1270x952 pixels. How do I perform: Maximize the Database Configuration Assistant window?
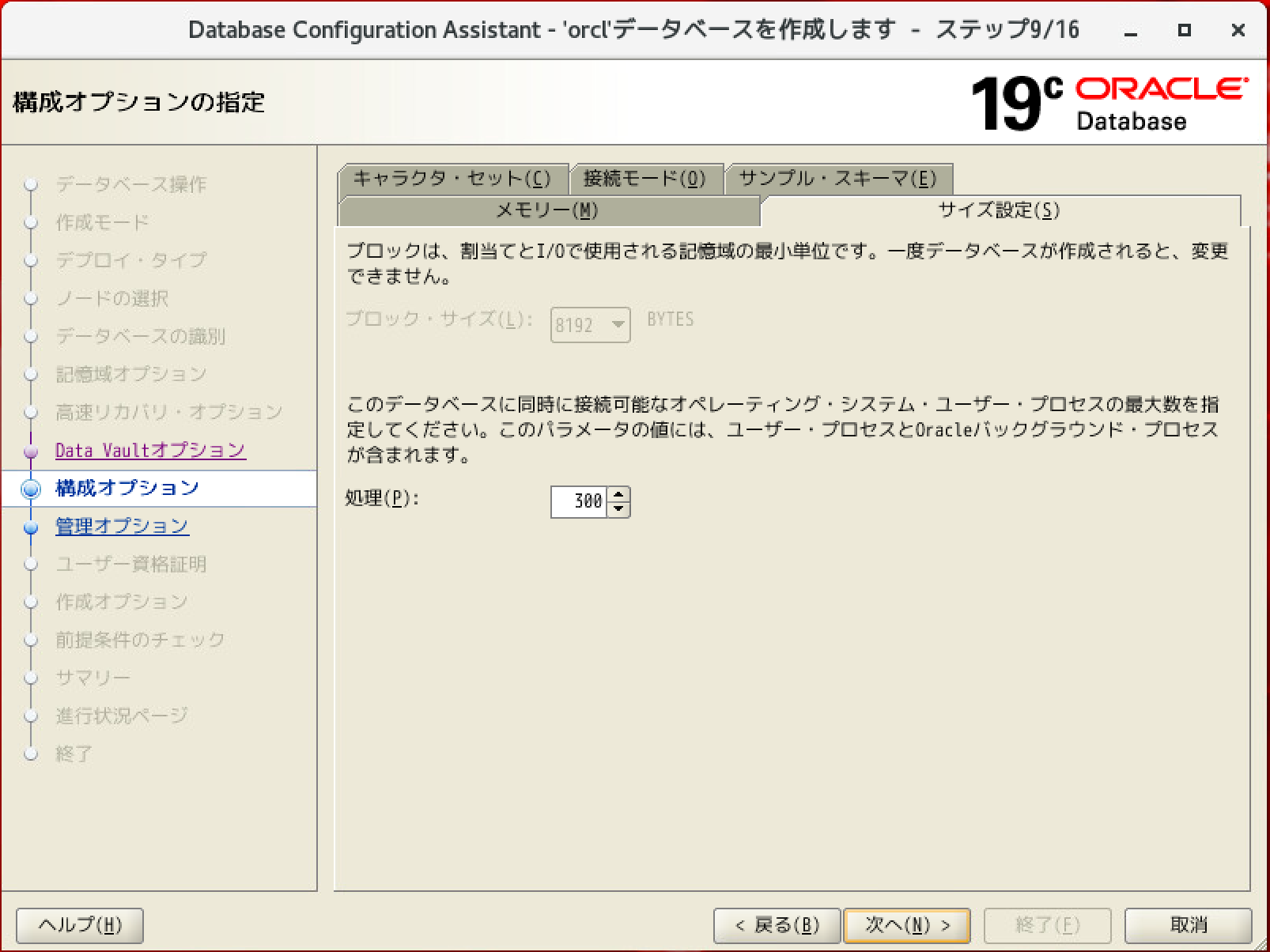coord(1184,30)
